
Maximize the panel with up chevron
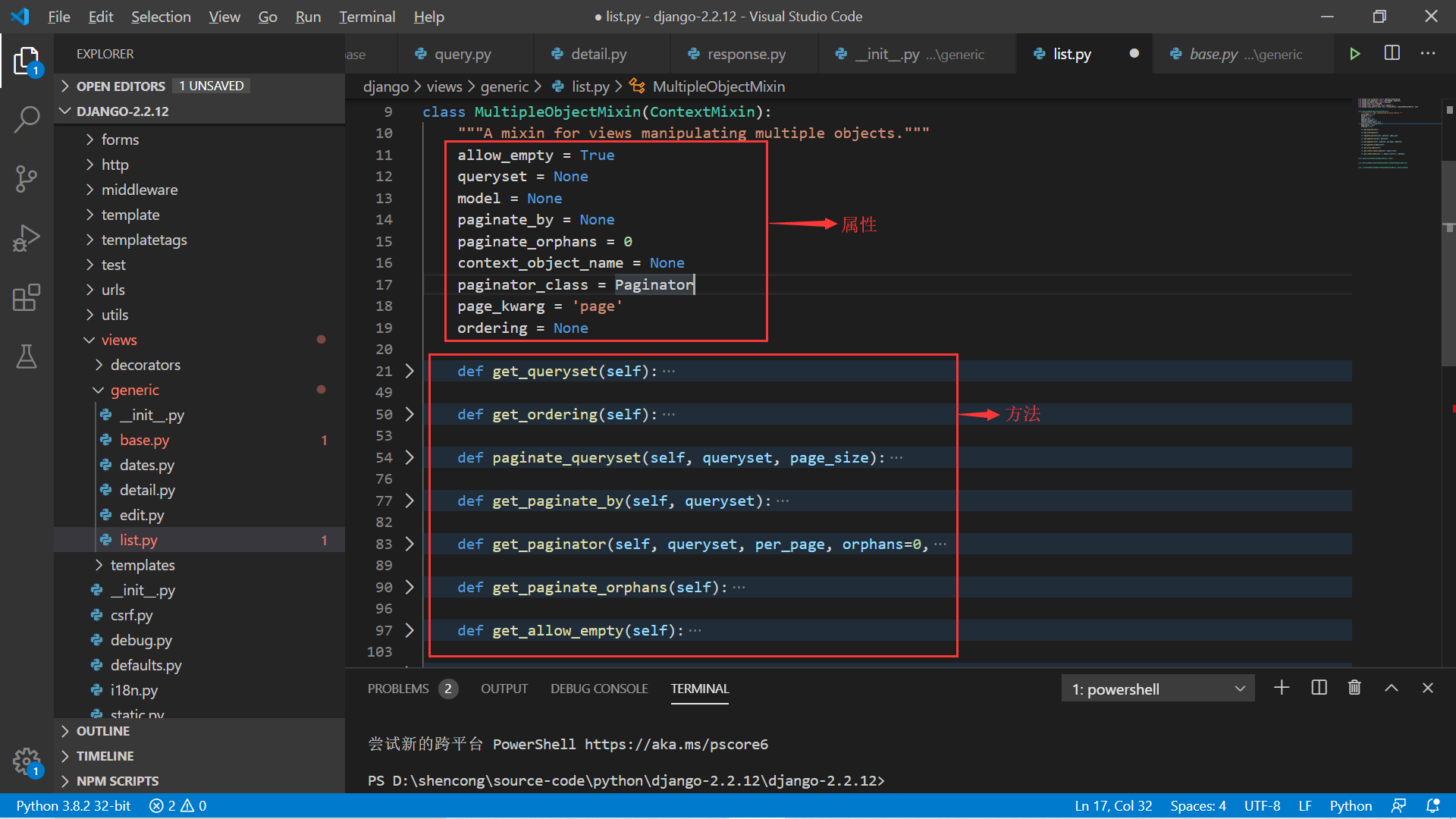1392,688
